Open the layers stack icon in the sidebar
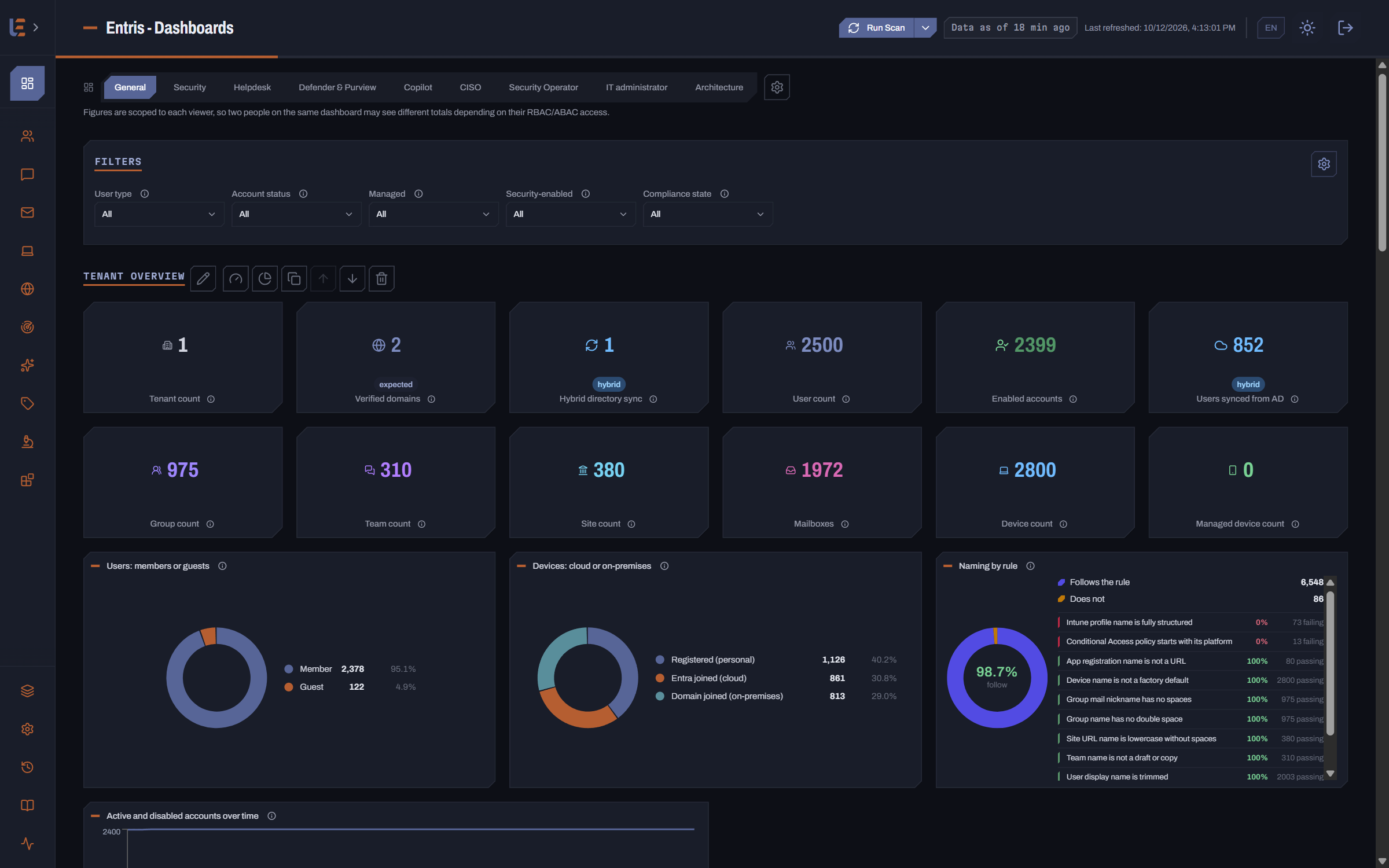1389x868 pixels. (x=27, y=691)
